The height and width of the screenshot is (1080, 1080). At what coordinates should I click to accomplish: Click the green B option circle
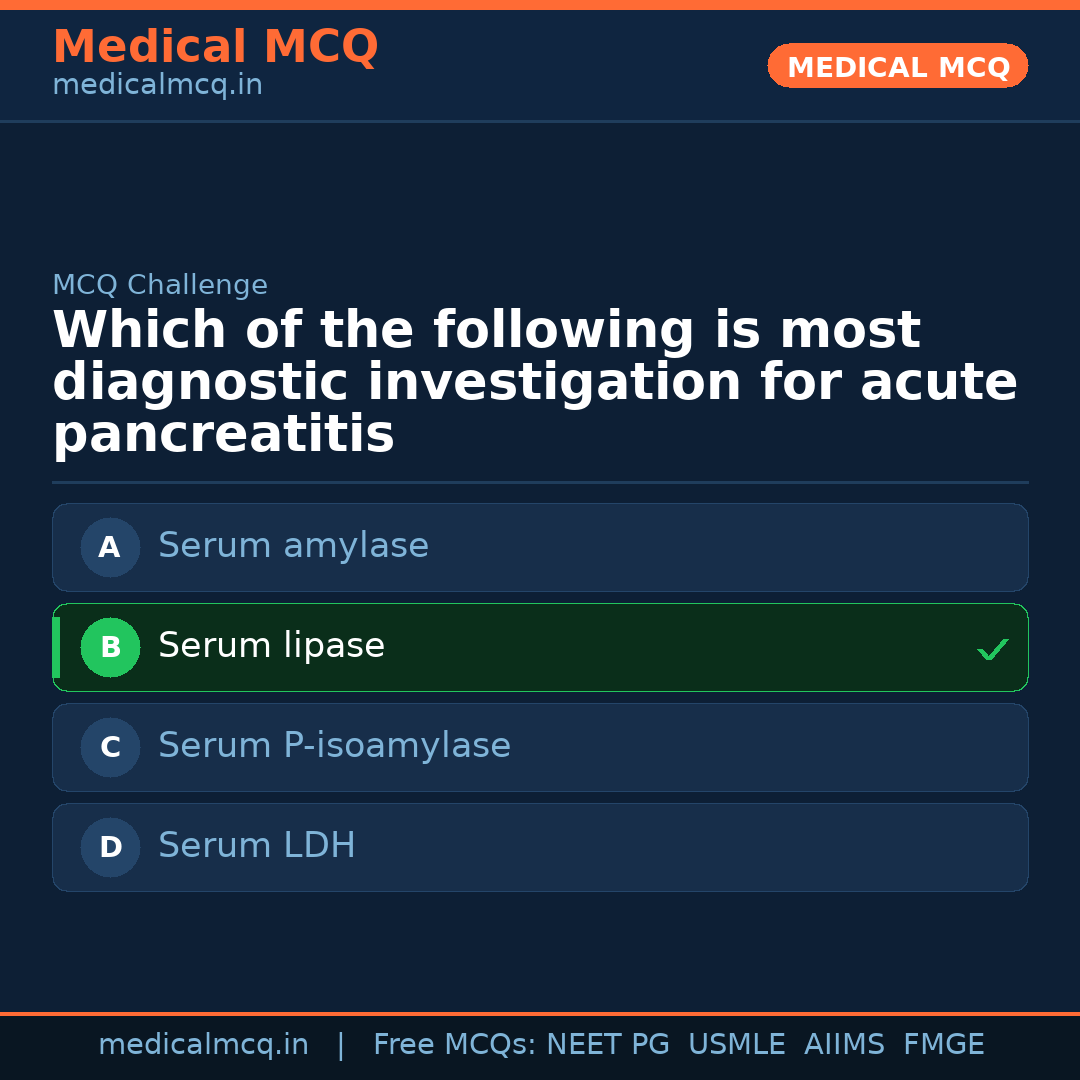pos(110,647)
